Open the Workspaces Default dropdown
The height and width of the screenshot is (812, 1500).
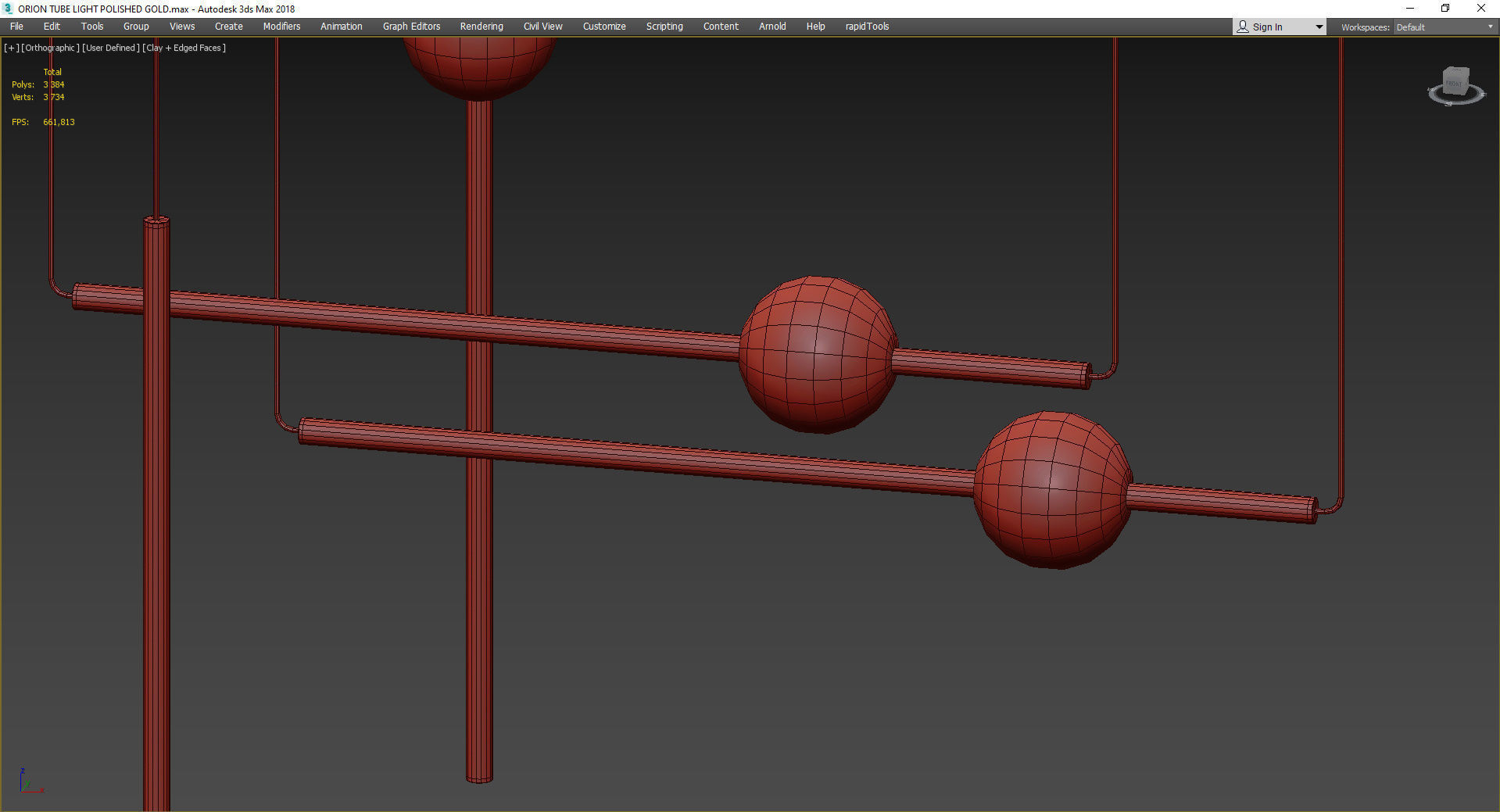coord(1445,27)
